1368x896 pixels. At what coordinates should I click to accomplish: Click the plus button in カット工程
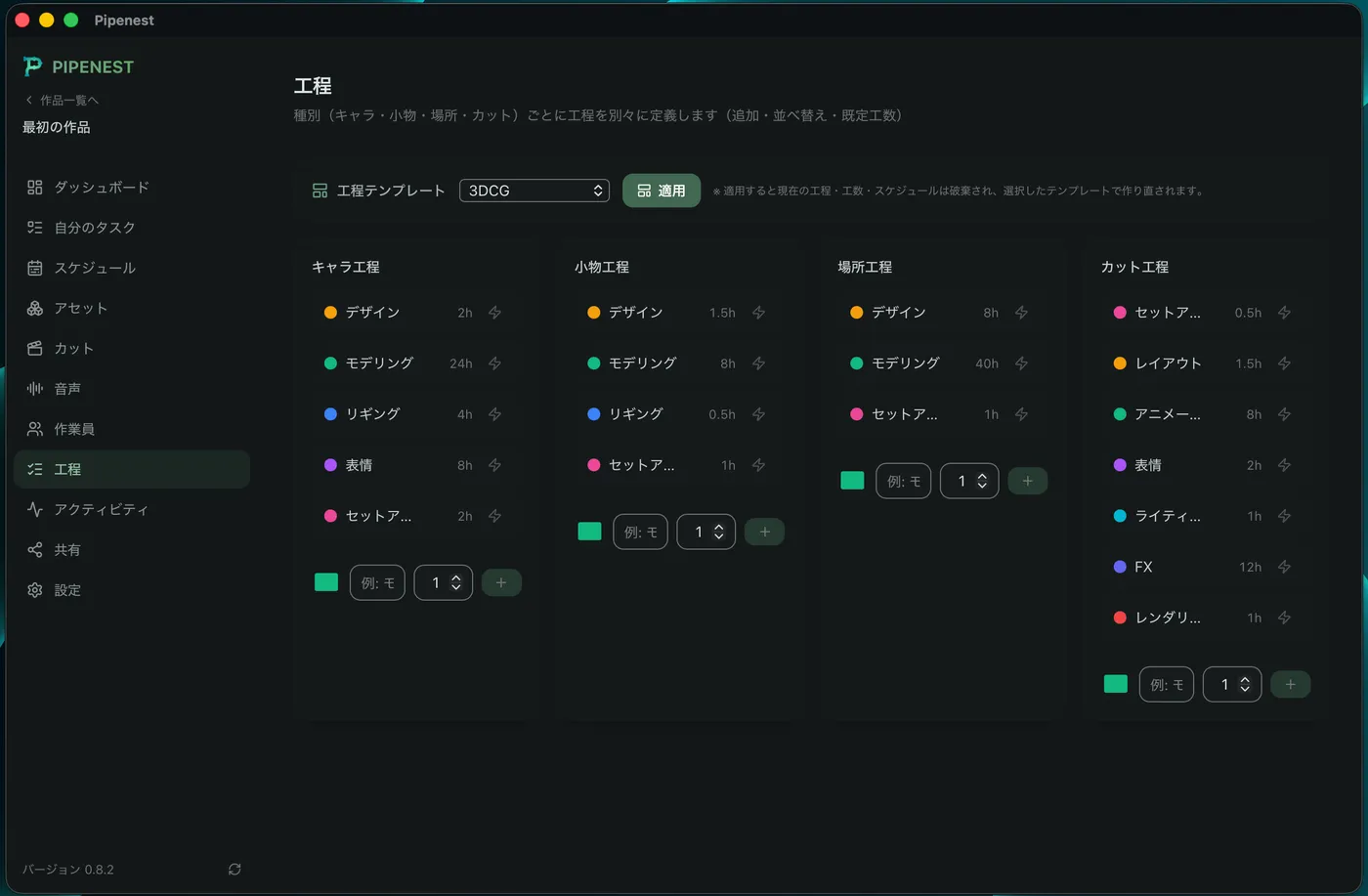click(x=1291, y=684)
